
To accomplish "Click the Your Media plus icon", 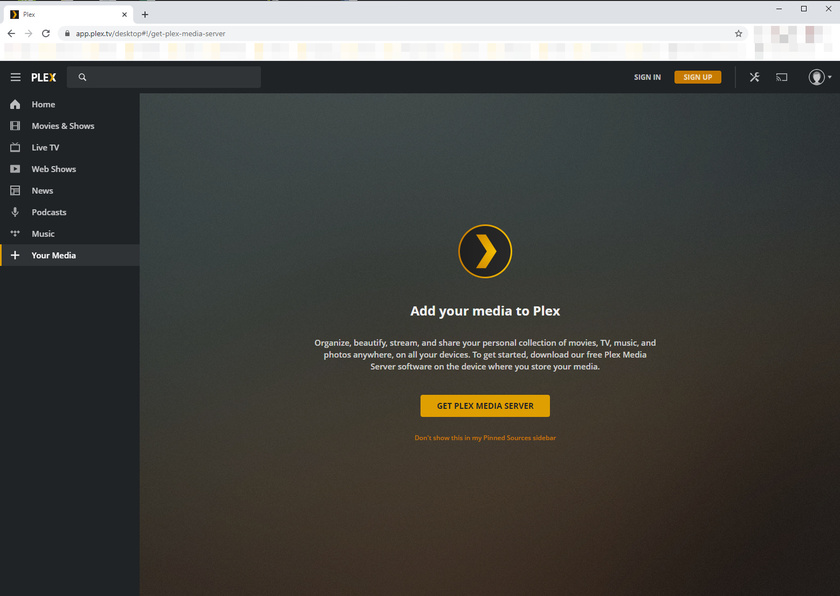I will (15, 255).
